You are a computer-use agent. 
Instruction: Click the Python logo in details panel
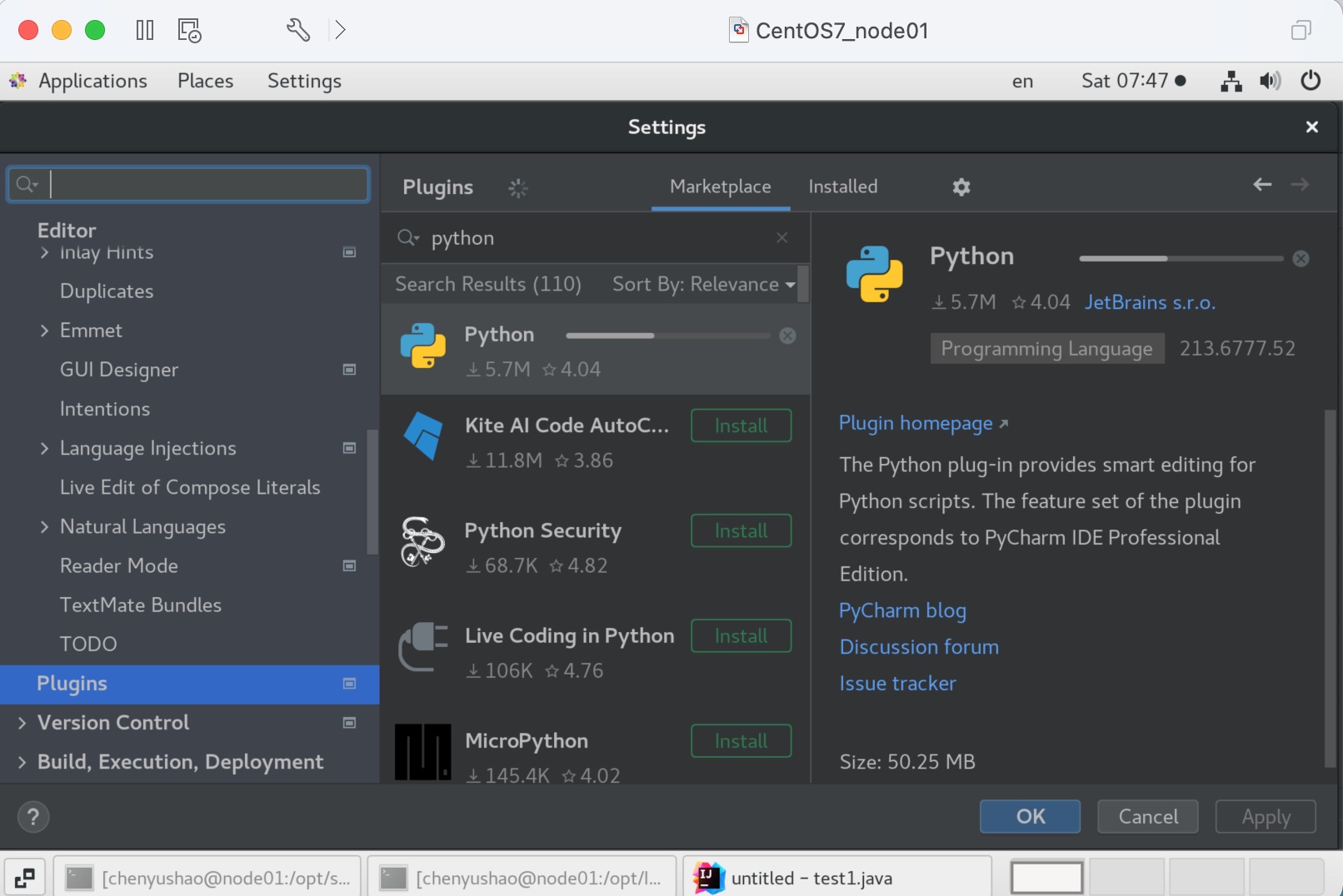(874, 274)
